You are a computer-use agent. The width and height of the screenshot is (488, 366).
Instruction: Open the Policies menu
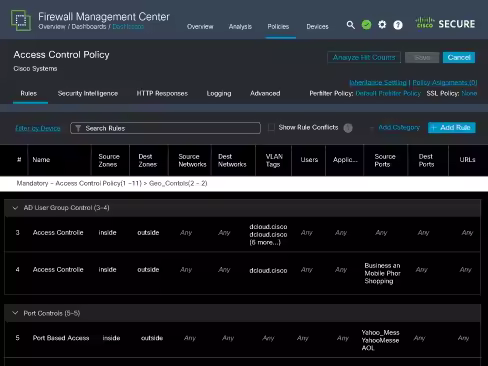[x=278, y=27]
